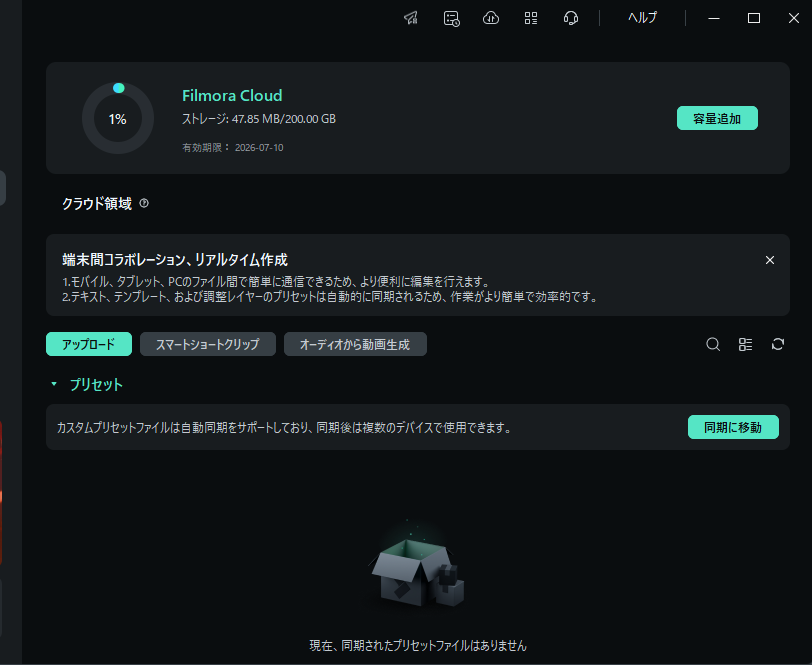The height and width of the screenshot is (665, 812).
Task: Click 現在、同期されたプリセットファイルはありません message
Action: click(418, 645)
